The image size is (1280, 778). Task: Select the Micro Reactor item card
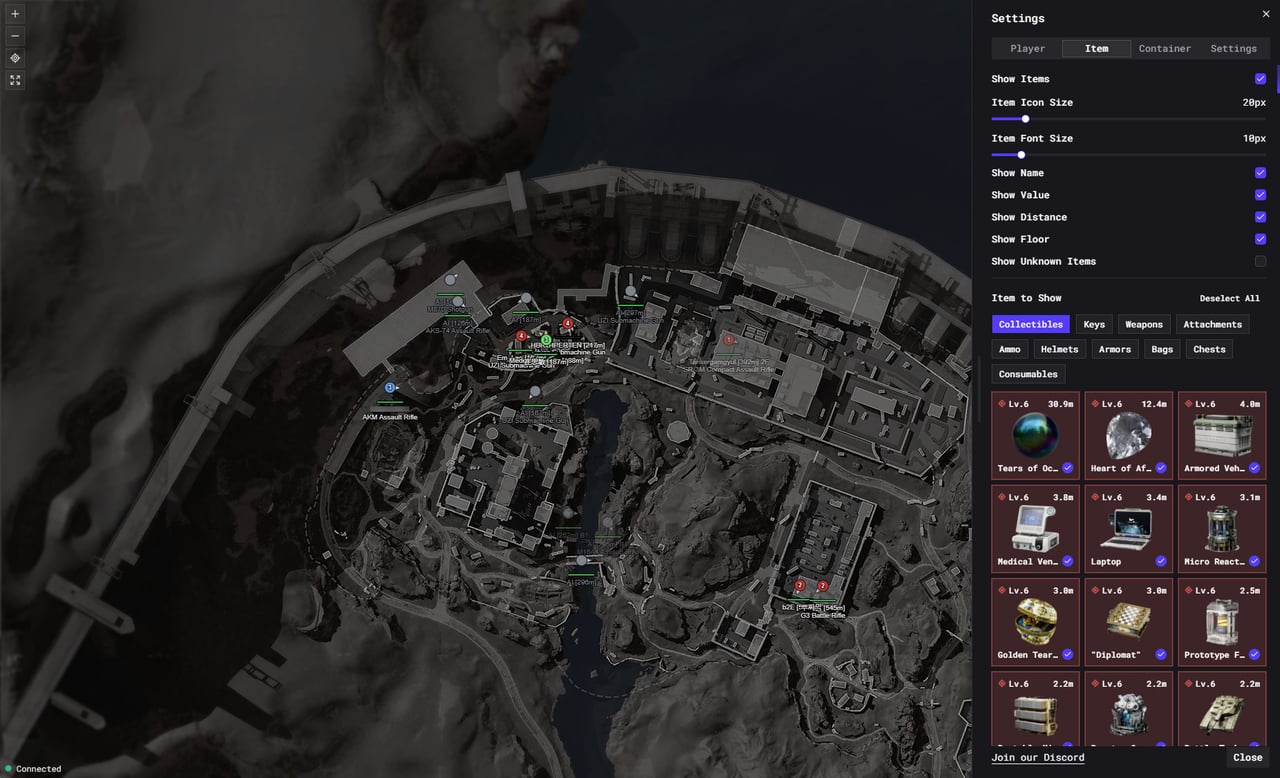point(1222,529)
